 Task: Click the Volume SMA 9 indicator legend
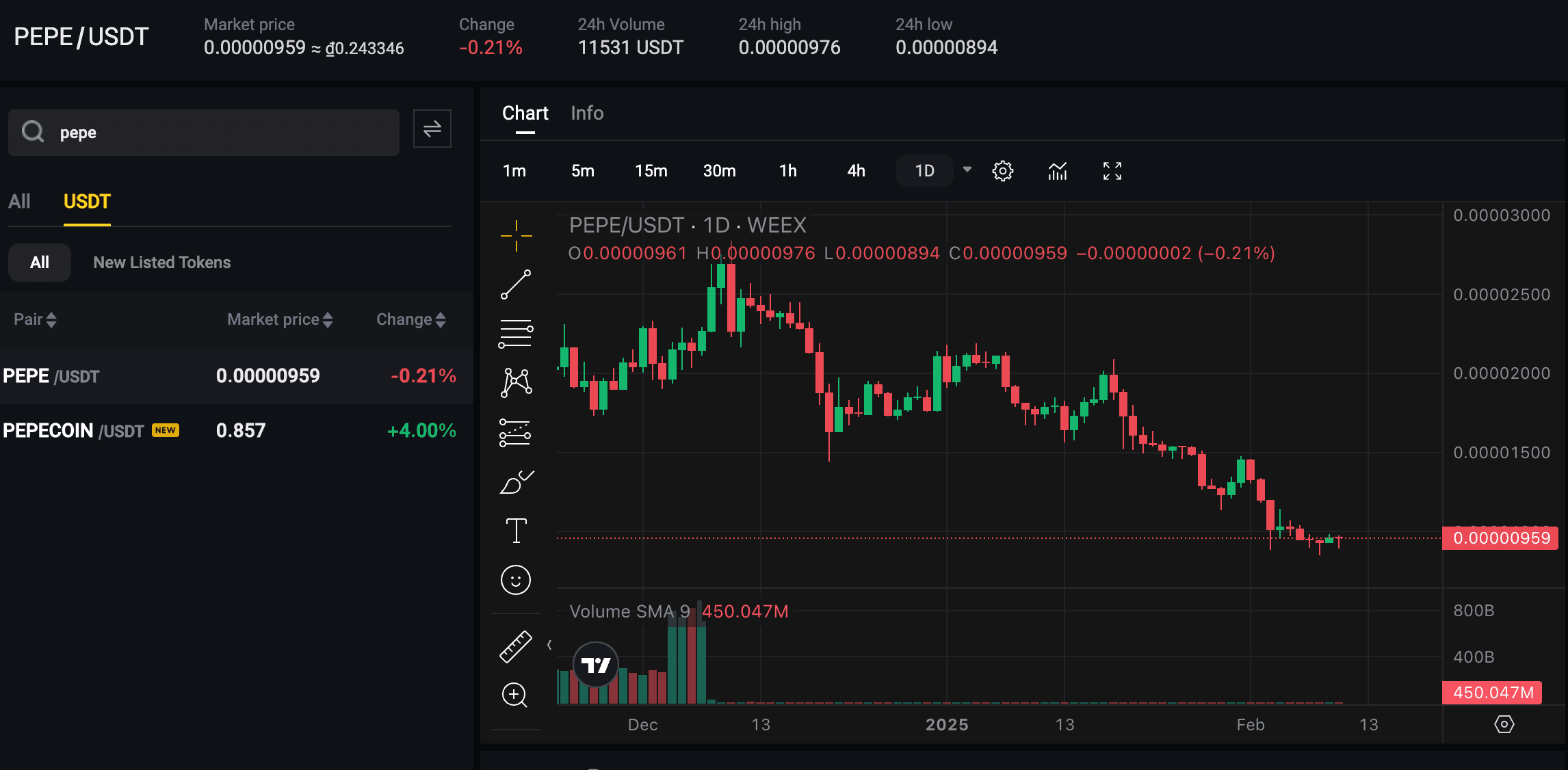pos(629,611)
